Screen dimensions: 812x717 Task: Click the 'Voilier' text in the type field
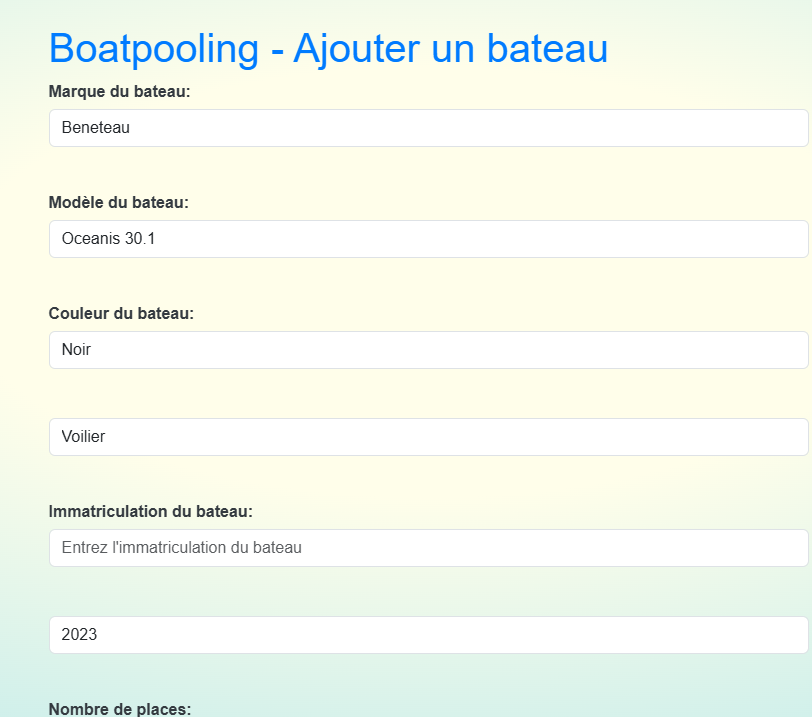tap(83, 436)
